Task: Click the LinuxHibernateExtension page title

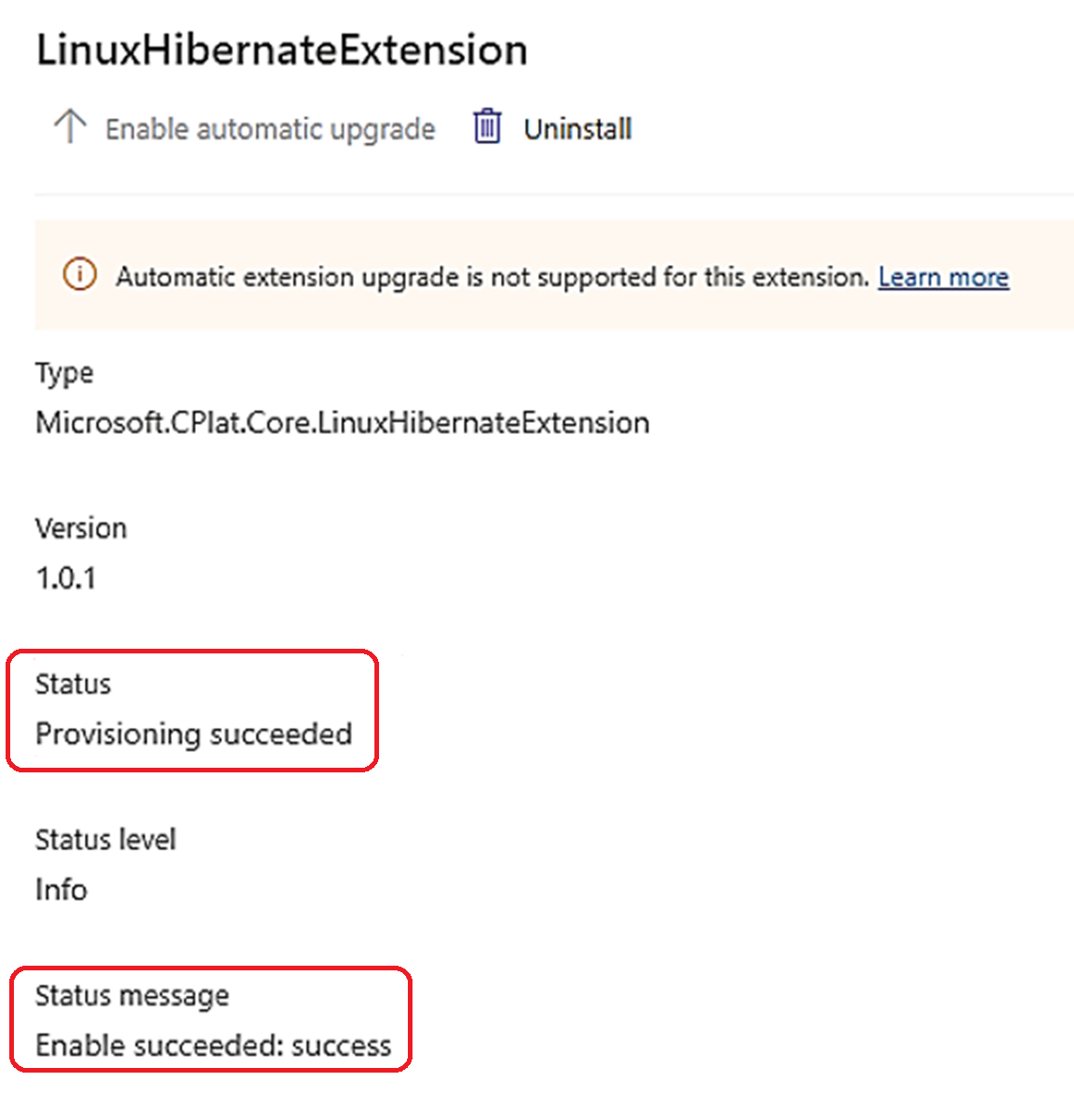Action: [x=282, y=49]
